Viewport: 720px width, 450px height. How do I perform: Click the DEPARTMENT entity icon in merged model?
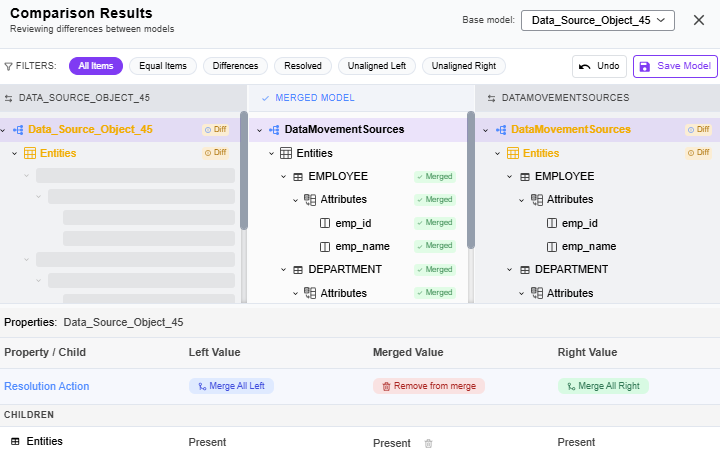point(298,270)
